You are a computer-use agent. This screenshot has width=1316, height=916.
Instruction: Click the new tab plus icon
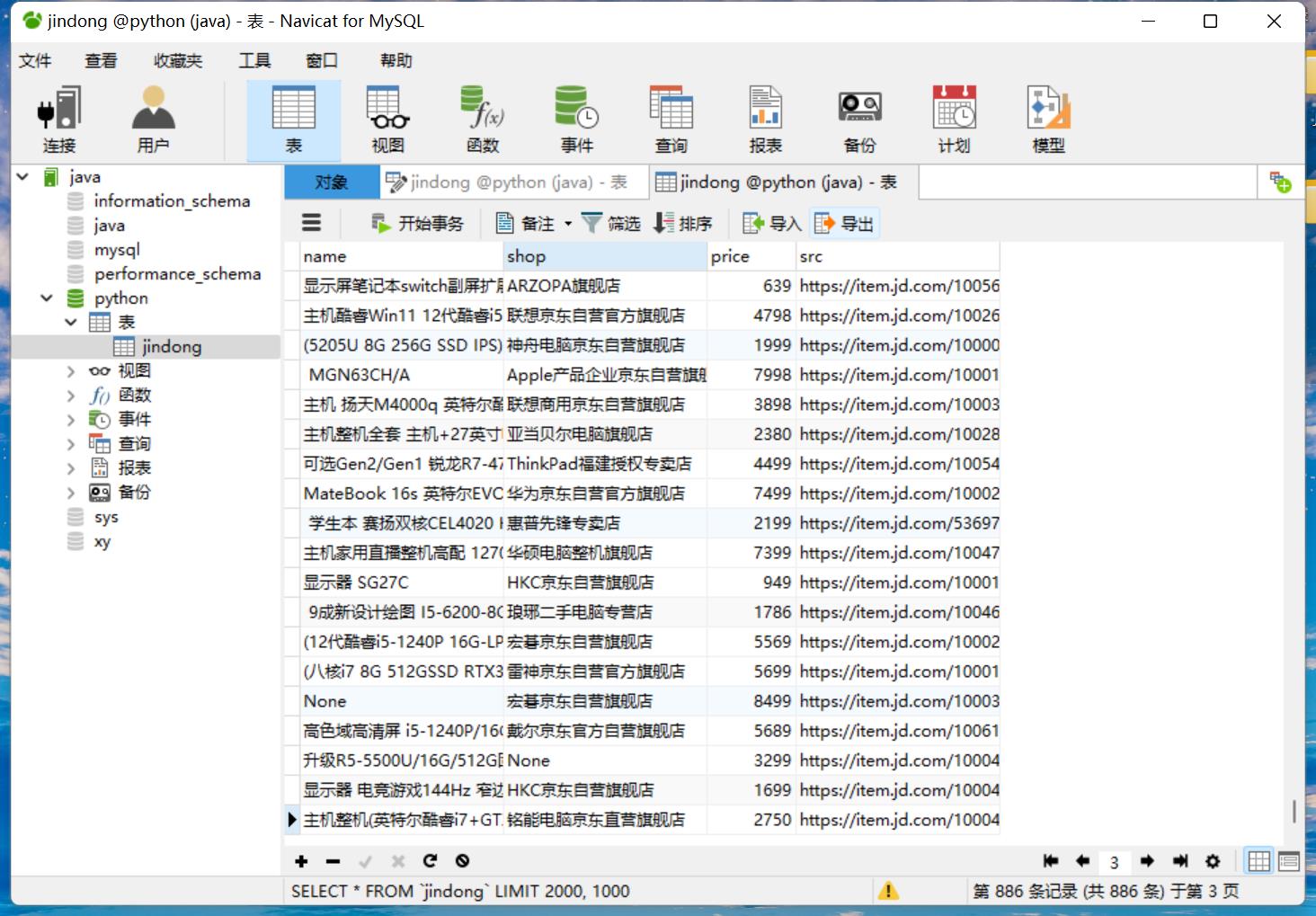pyautogui.click(x=1280, y=182)
